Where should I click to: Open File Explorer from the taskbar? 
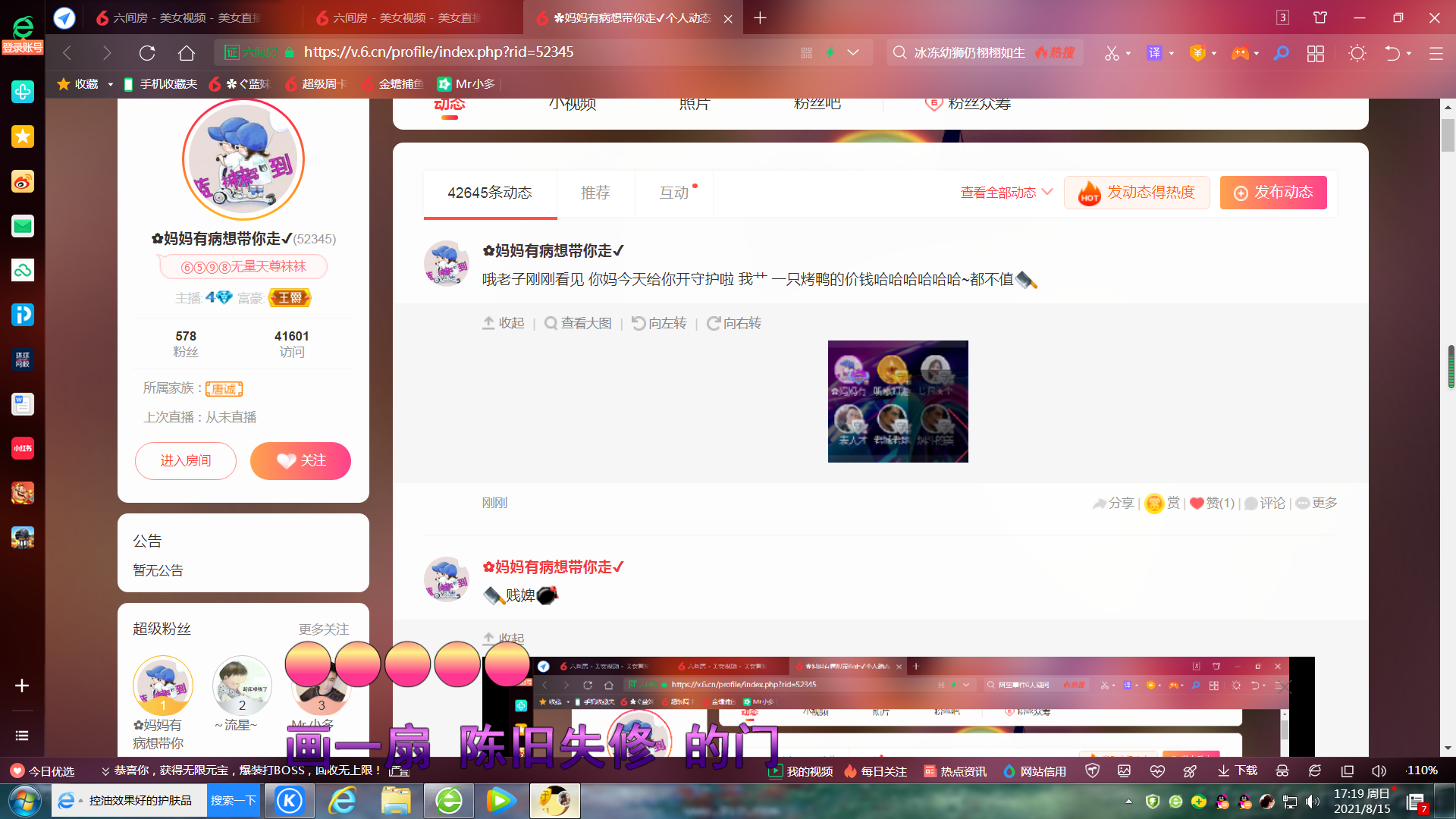click(396, 801)
